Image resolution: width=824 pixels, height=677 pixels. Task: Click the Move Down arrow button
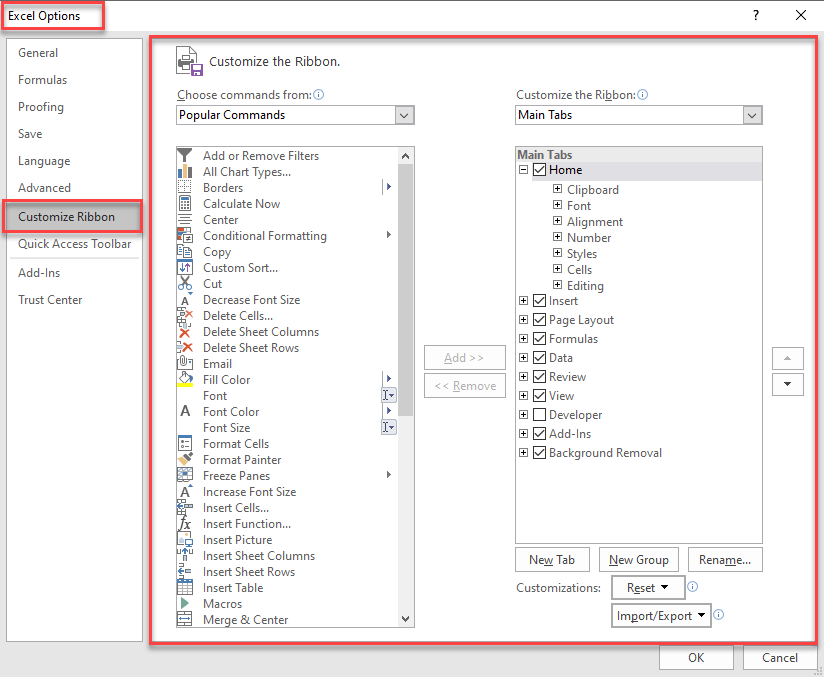(x=788, y=384)
